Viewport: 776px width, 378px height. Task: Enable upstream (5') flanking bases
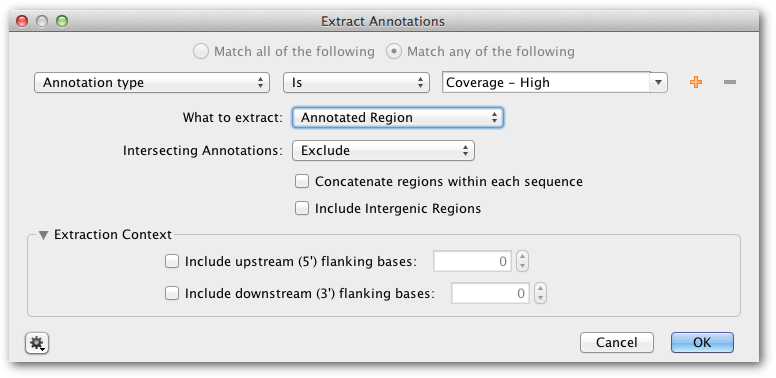(x=172, y=262)
